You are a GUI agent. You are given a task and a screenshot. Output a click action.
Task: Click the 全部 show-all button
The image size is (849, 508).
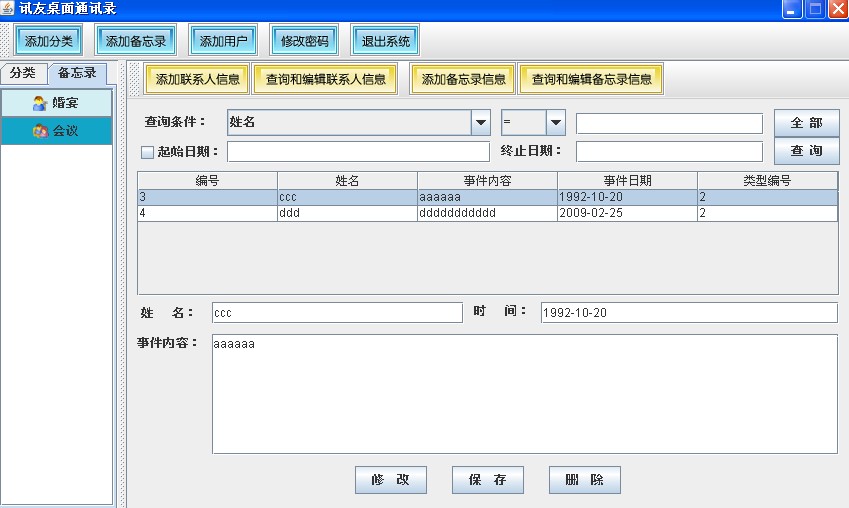point(807,123)
